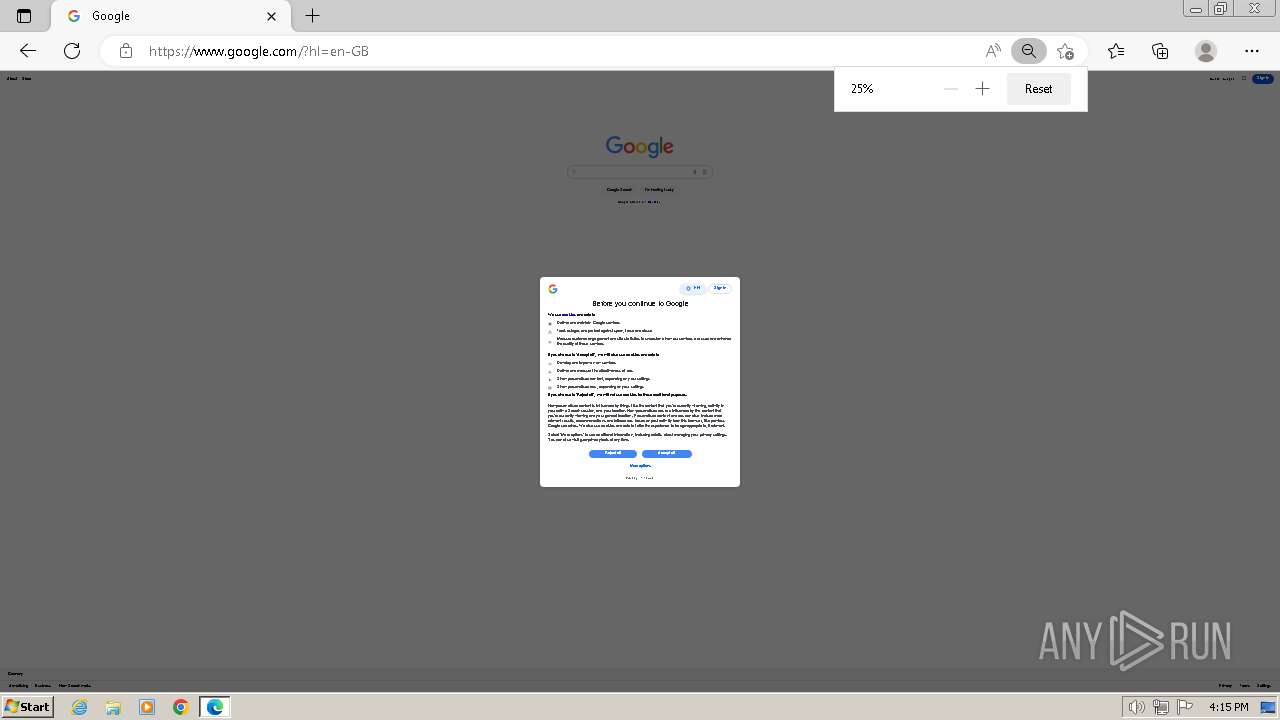Reset the page zoom level
Viewport: 1280px width, 720px height.
(x=1038, y=89)
